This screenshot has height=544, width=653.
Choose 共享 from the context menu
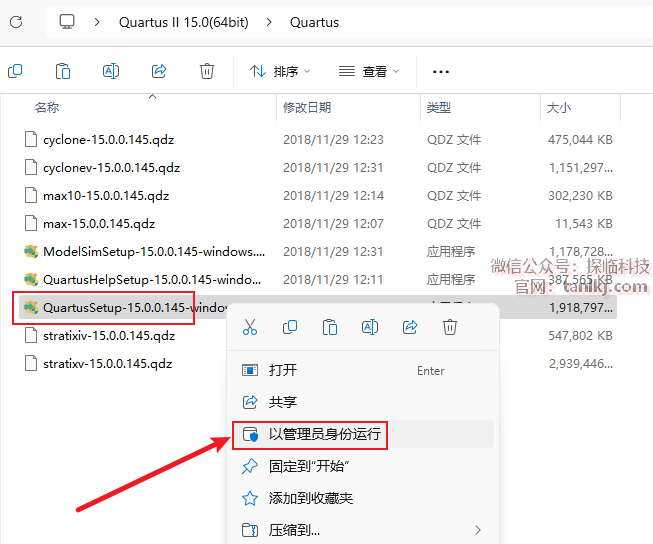[x=362, y=402]
